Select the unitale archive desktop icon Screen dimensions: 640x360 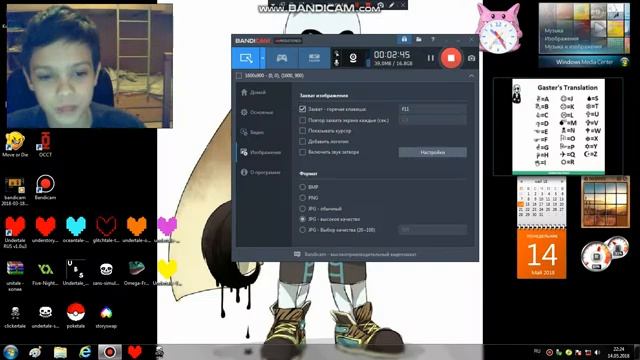pos(15,276)
